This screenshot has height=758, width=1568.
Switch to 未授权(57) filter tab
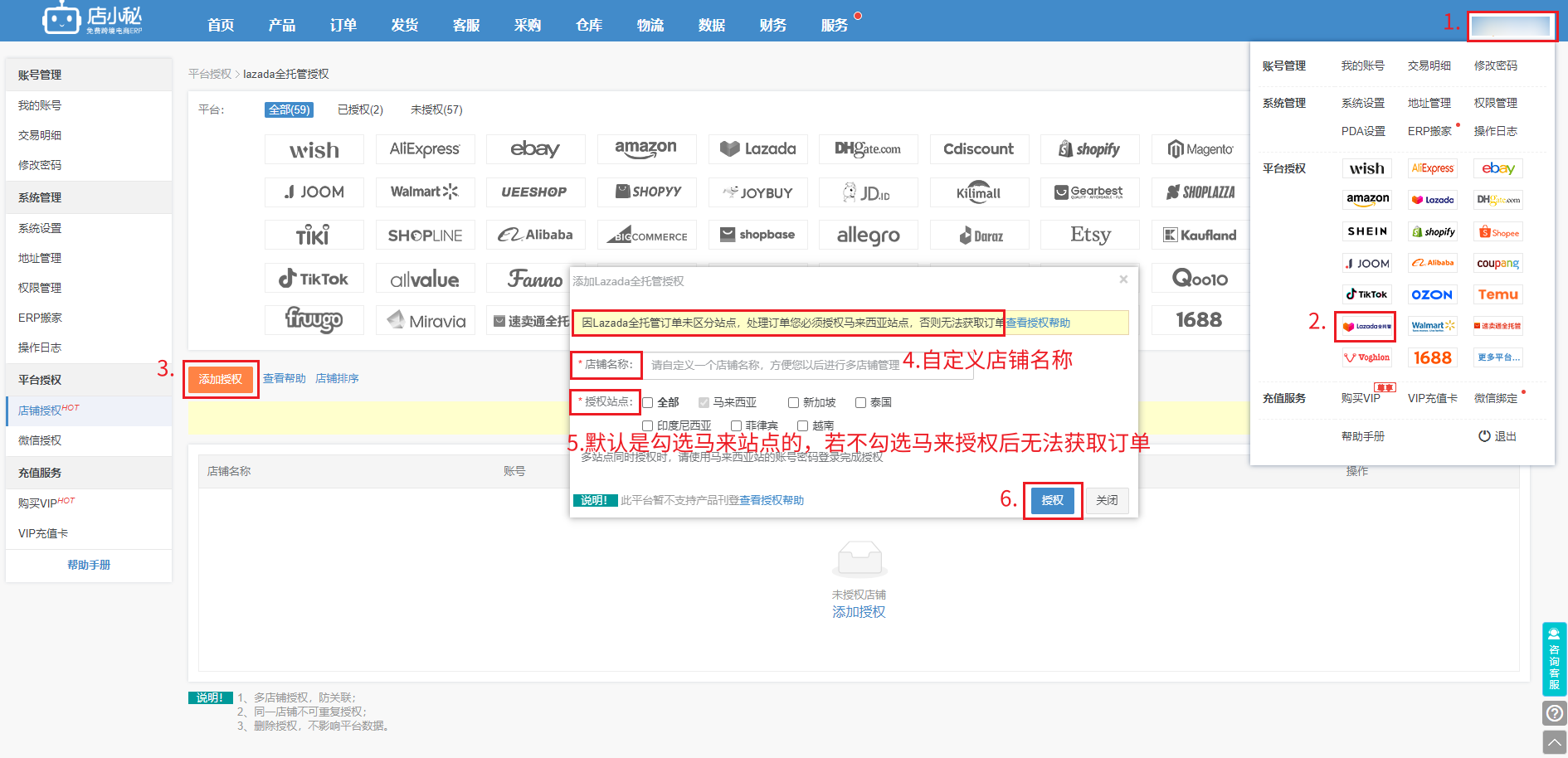click(x=436, y=109)
